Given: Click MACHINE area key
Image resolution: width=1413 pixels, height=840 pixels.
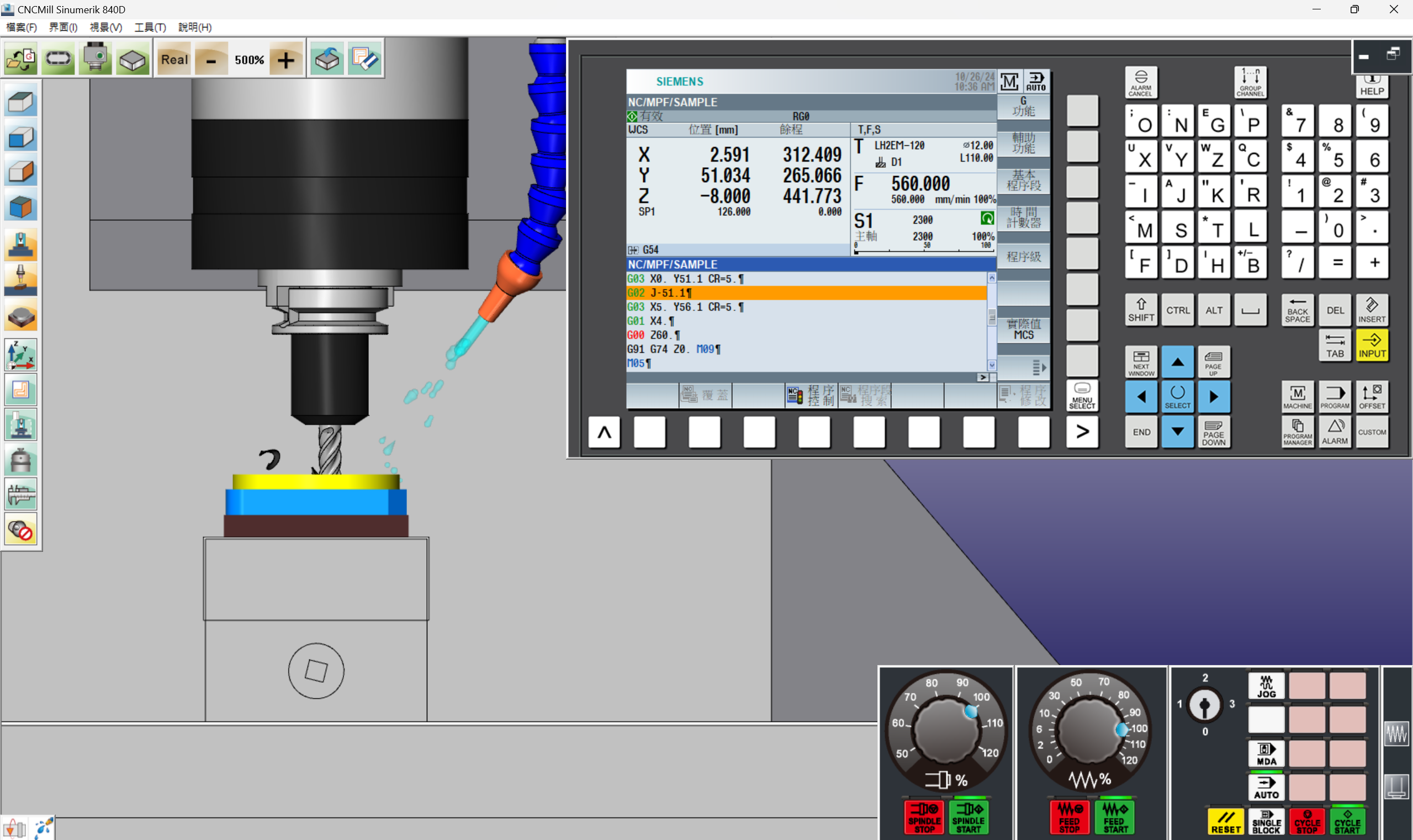Looking at the screenshot, I should (1298, 397).
